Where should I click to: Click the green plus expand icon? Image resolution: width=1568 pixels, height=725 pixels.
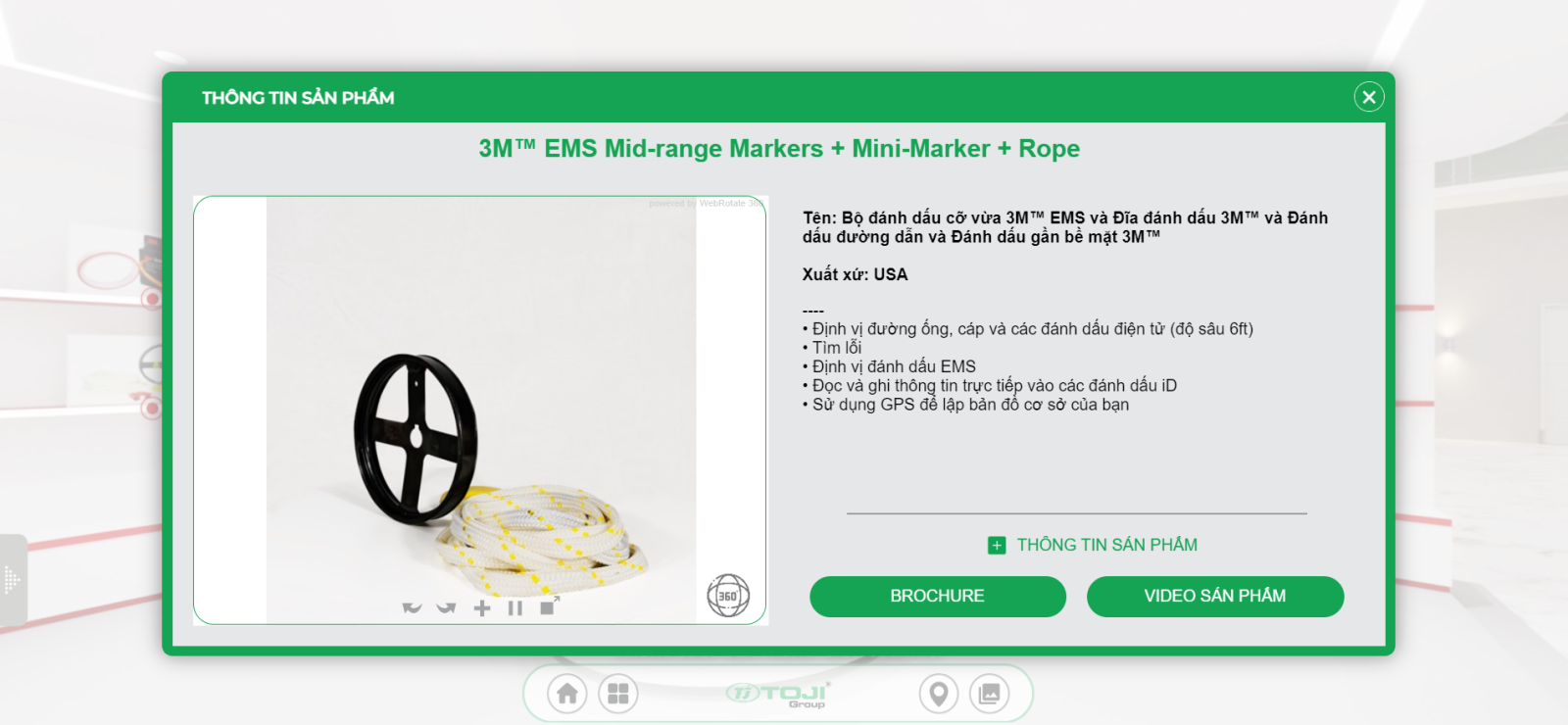997,546
